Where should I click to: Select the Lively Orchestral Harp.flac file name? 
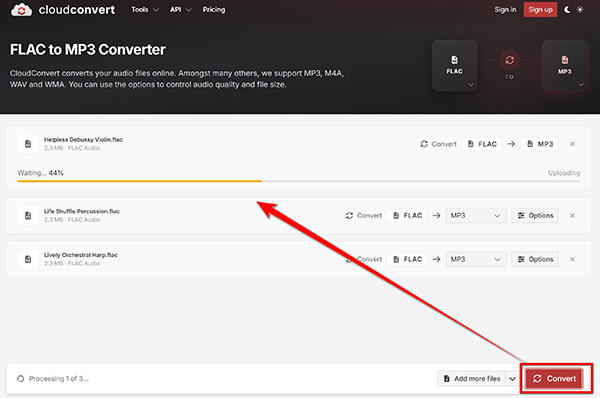pyautogui.click(x=81, y=255)
